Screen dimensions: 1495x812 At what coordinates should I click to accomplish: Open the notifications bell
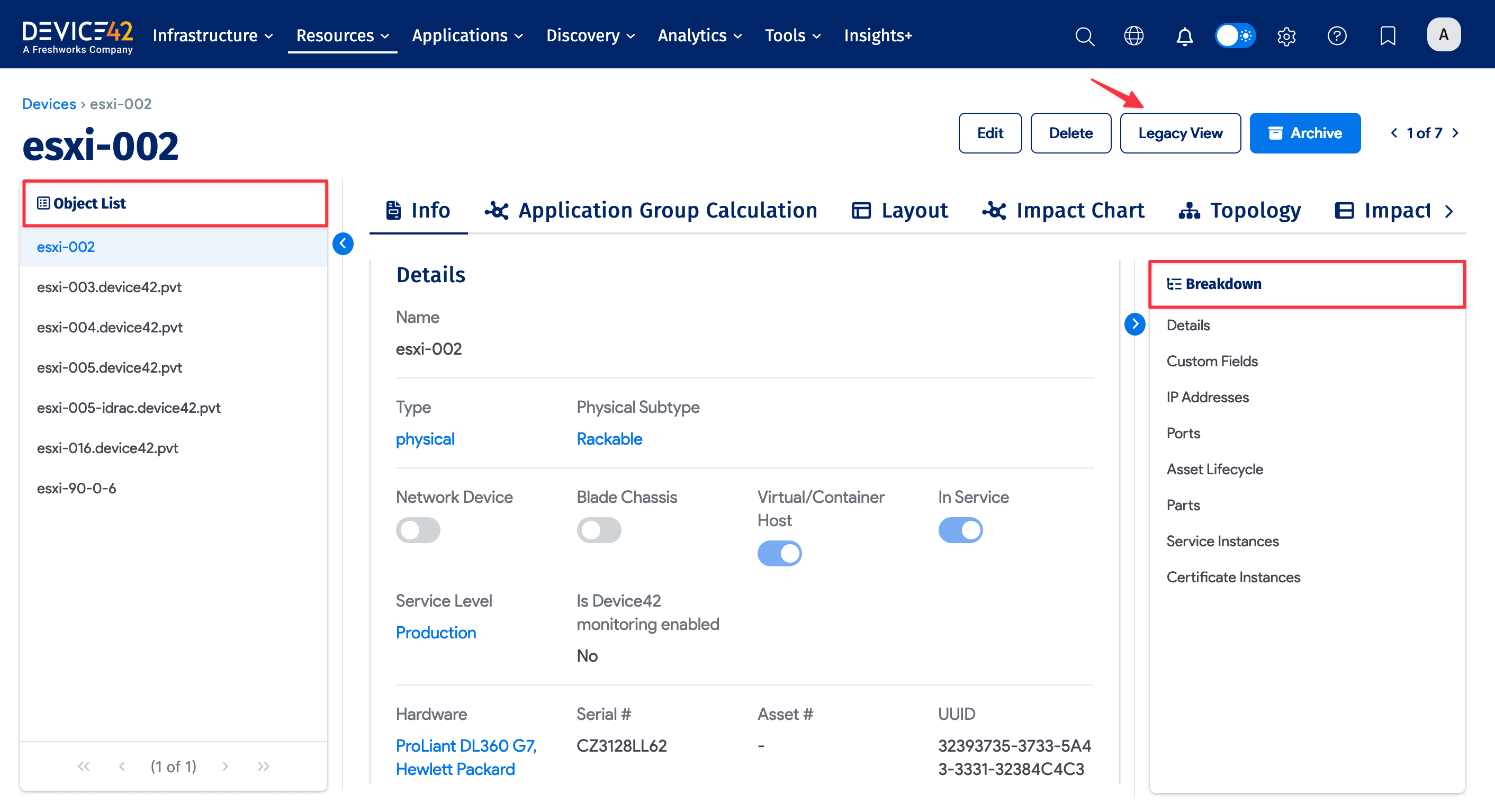click(1184, 36)
